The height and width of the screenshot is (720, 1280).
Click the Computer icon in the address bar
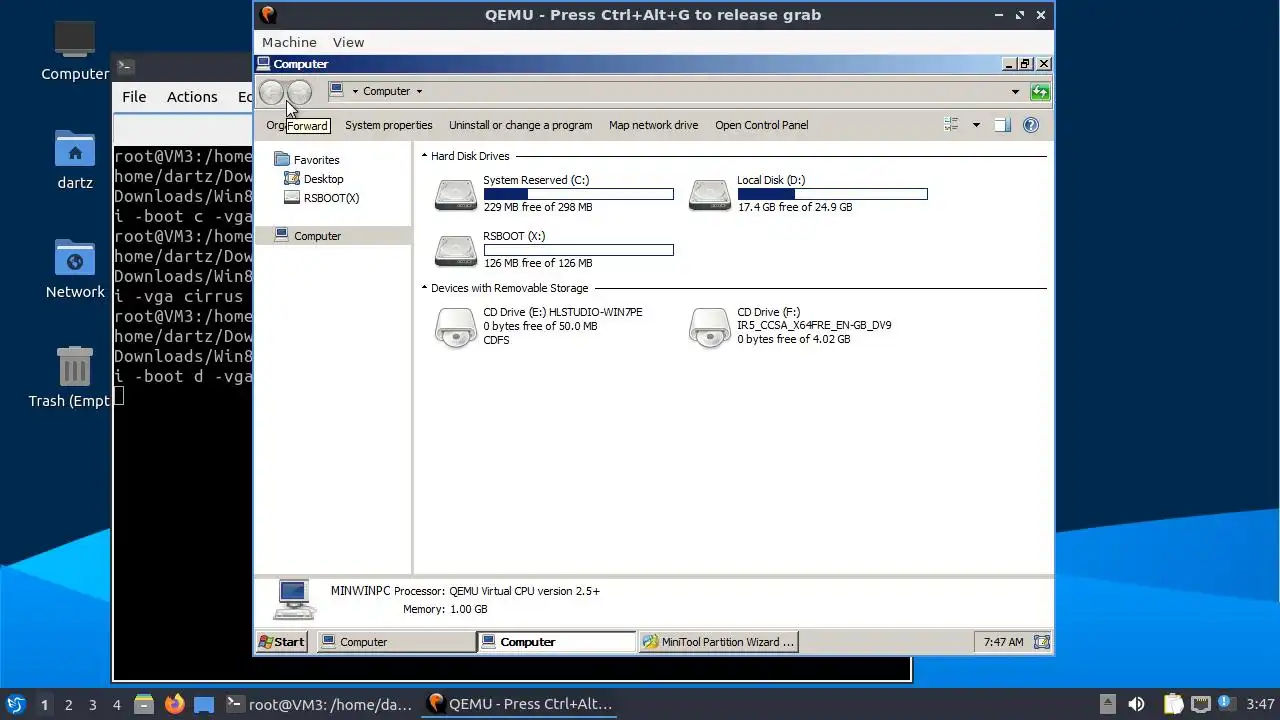(x=337, y=90)
